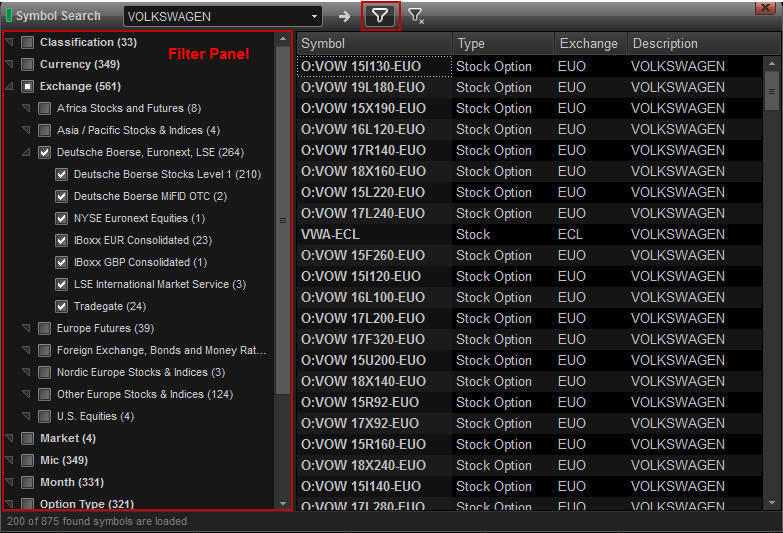Expand Africa Stocks and Futures node

pyautogui.click(x=26, y=108)
